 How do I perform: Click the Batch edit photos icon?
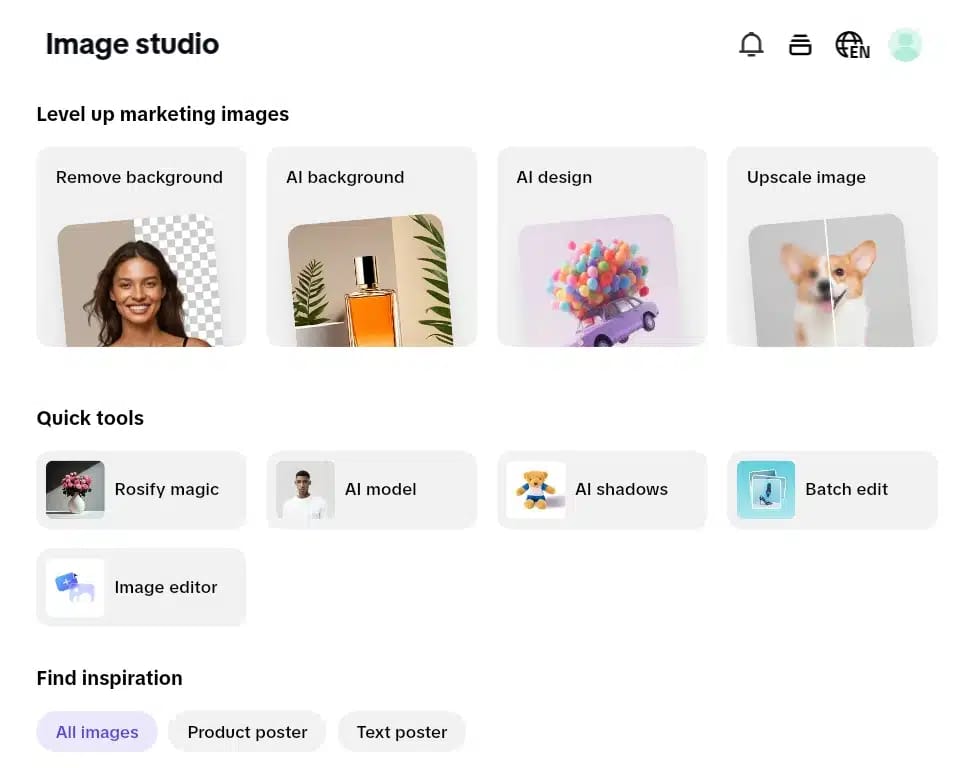(x=766, y=490)
